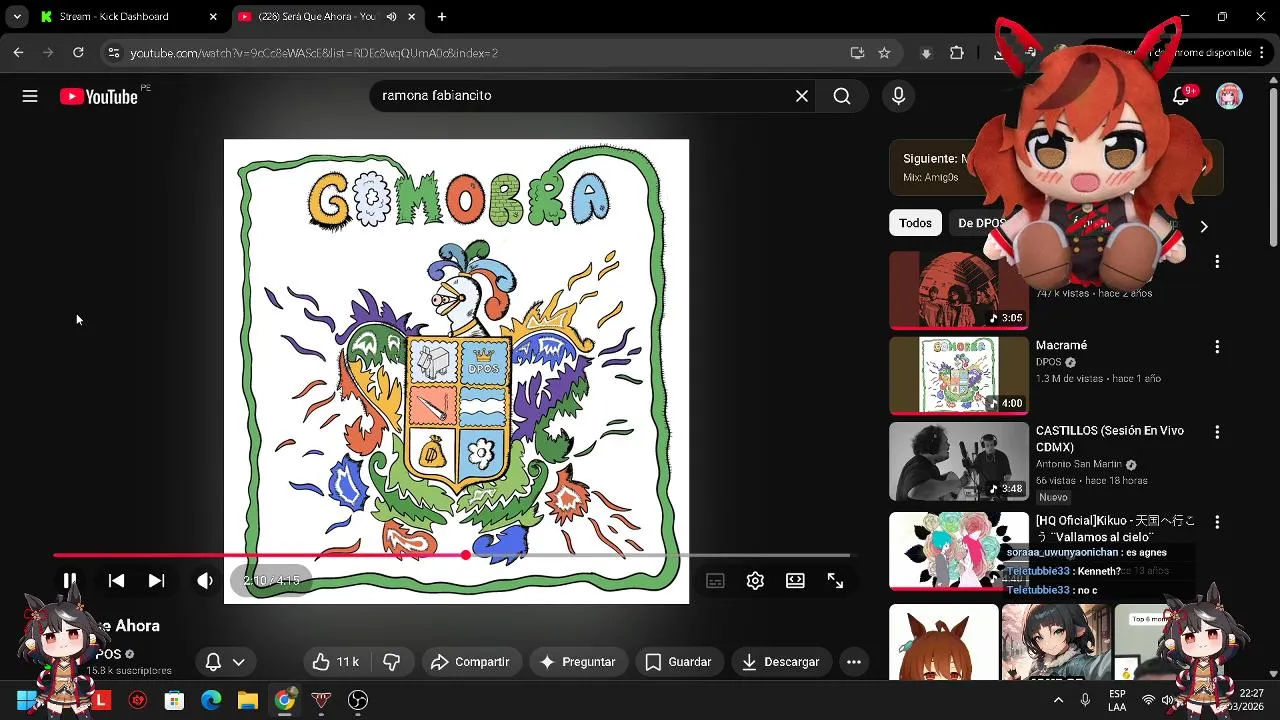Viewport: 1280px width, 720px height.
Task: Open Chrome extensions puzzle icon
Action: click(x=957, y=53)
